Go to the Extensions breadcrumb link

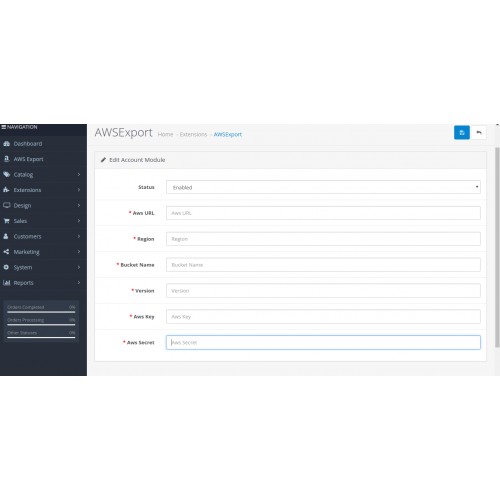193,134
